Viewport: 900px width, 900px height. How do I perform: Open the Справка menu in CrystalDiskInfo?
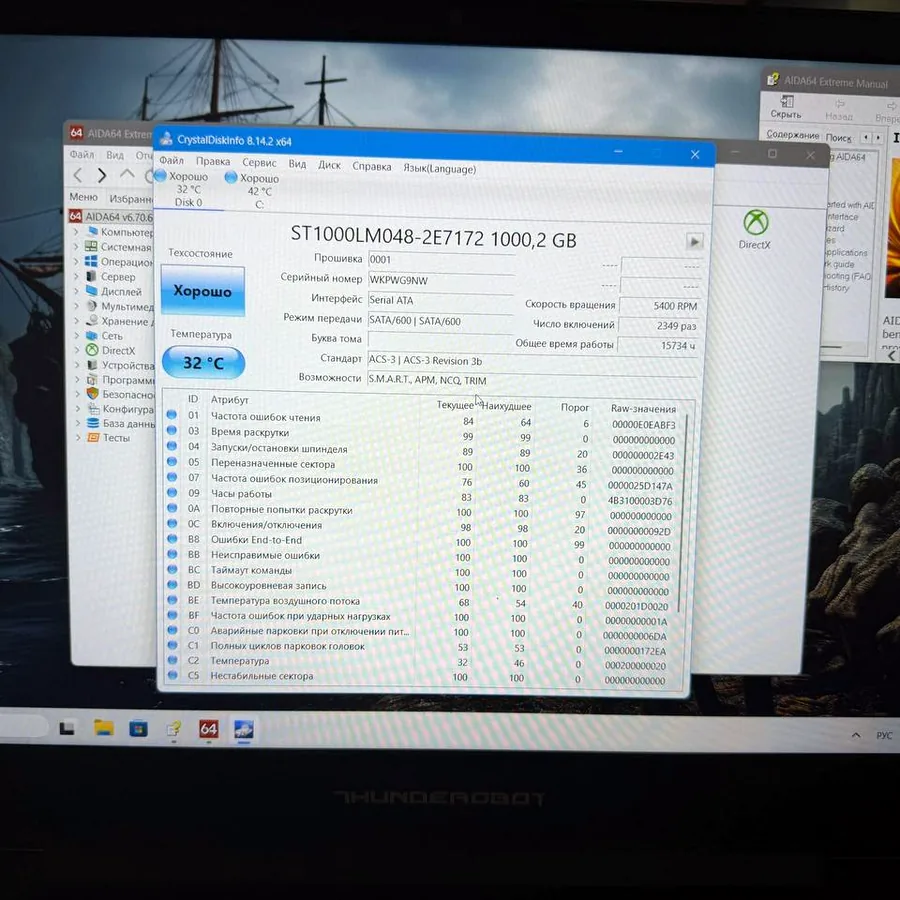click(371, 166)
